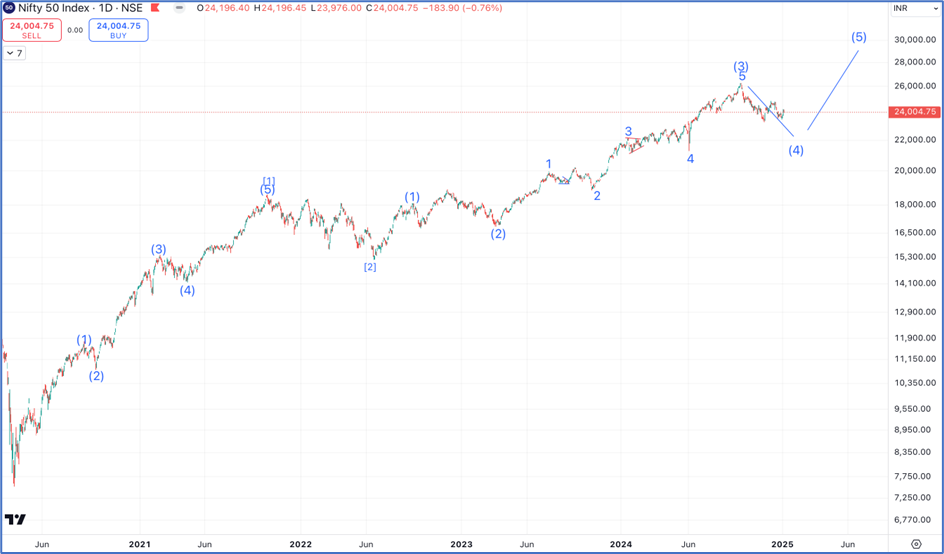Click the 10,350.00 price axis label
This screenshot has width=944, height=554.
pyautogui.click(x=914, y=383)
